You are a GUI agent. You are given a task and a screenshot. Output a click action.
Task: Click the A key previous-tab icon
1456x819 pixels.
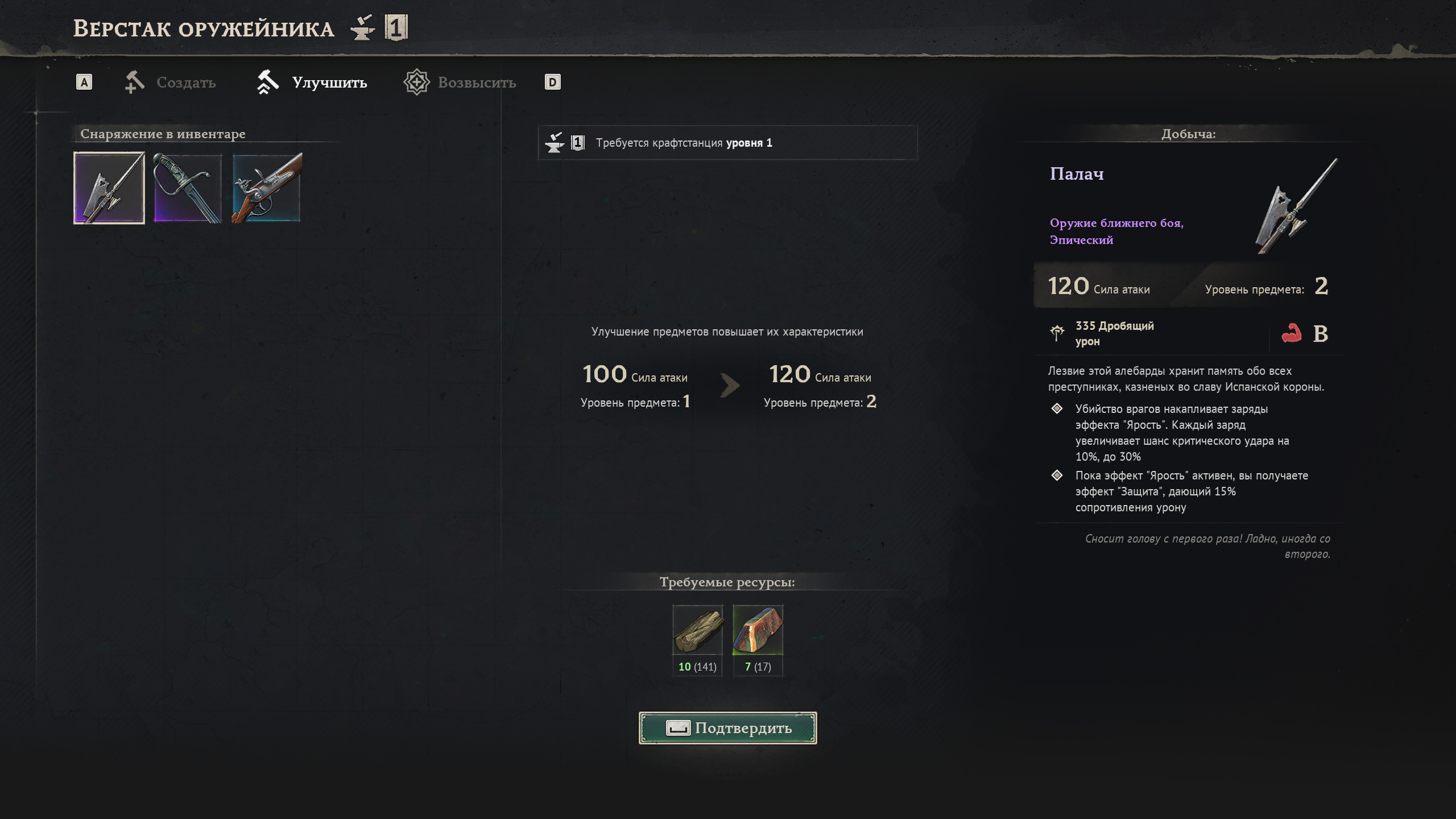click(84, 82)
